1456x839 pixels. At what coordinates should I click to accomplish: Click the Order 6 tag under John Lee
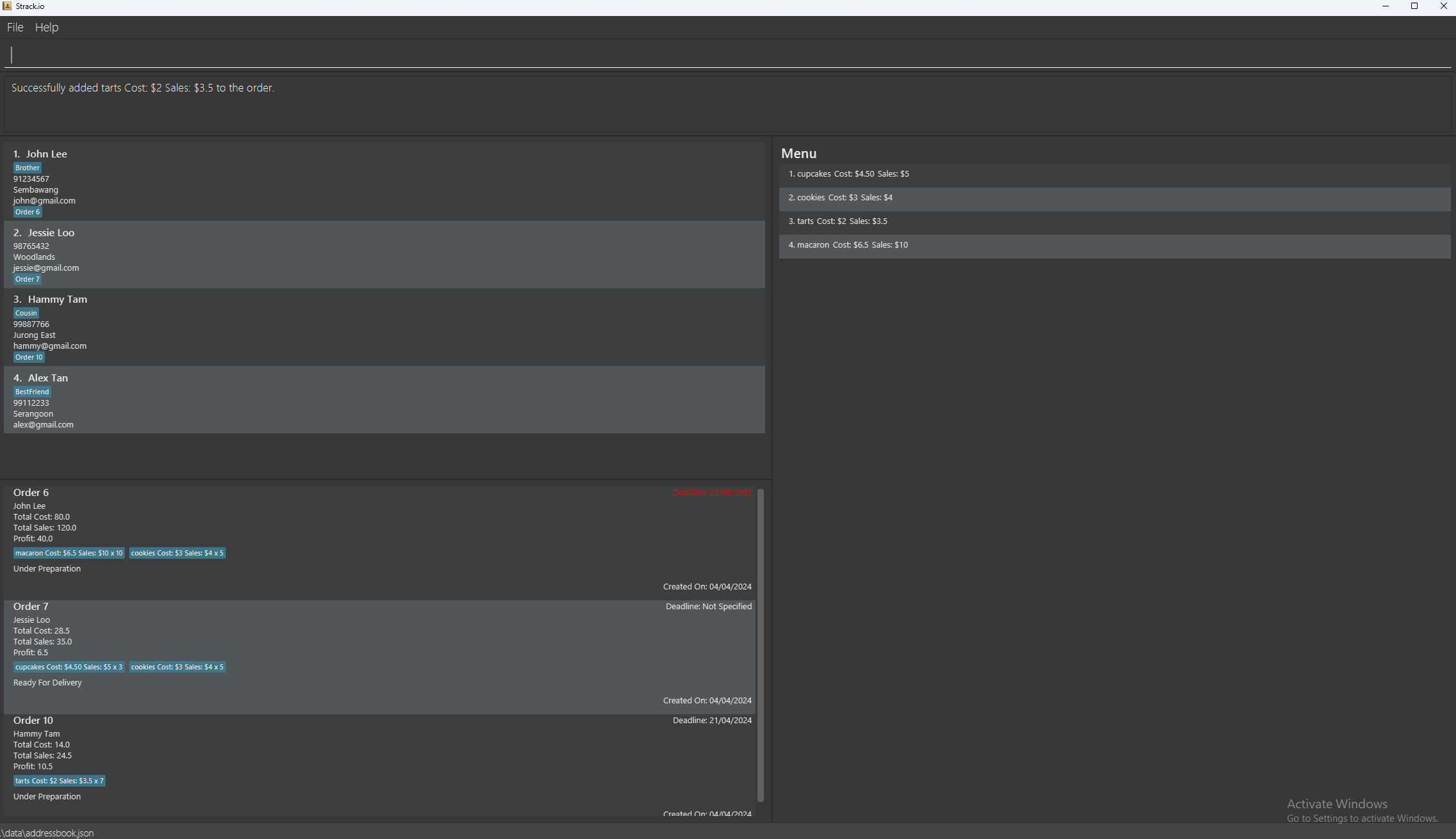(28, 212)
